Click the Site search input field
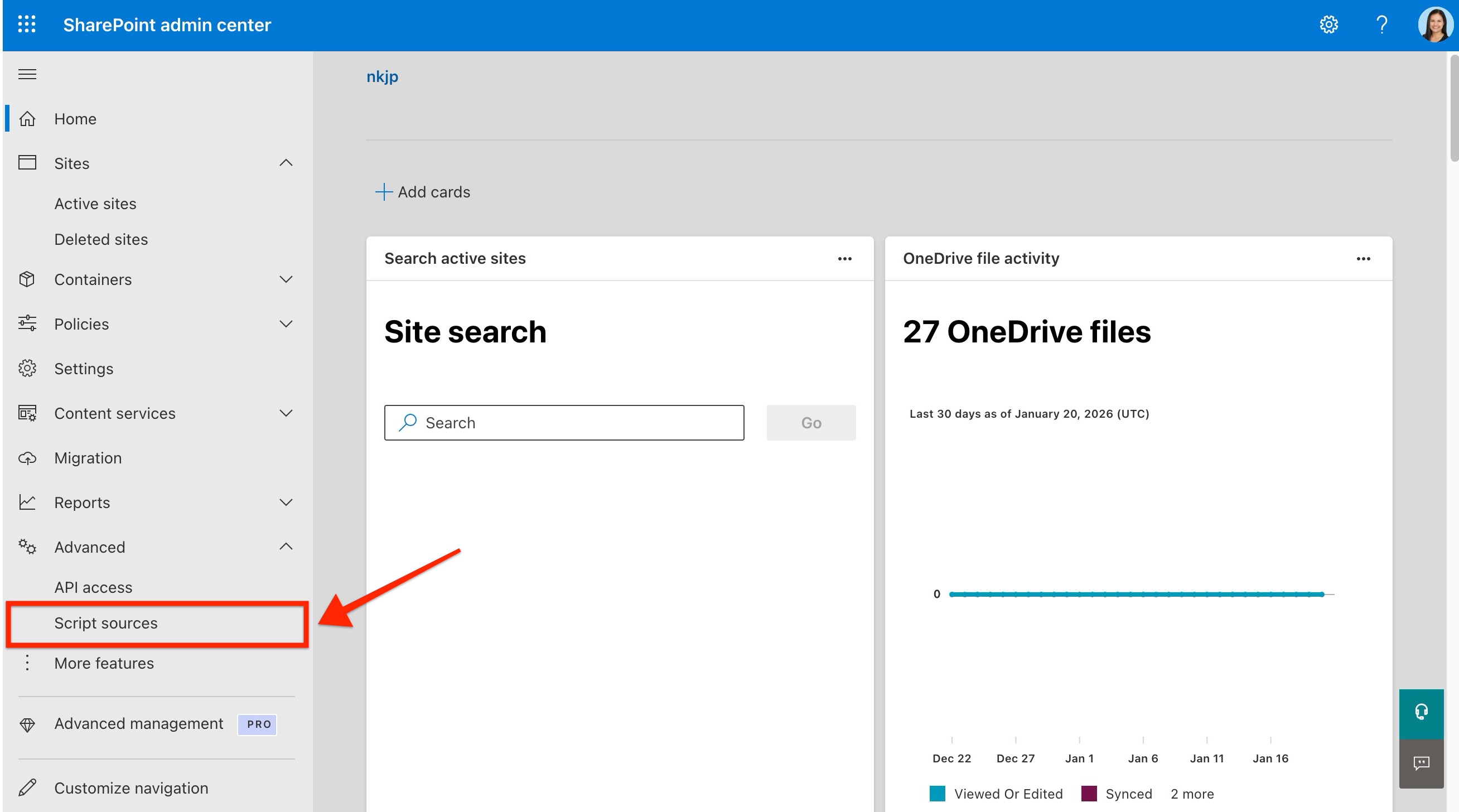This screenshot has height=812, width=1459. (563, 422)
